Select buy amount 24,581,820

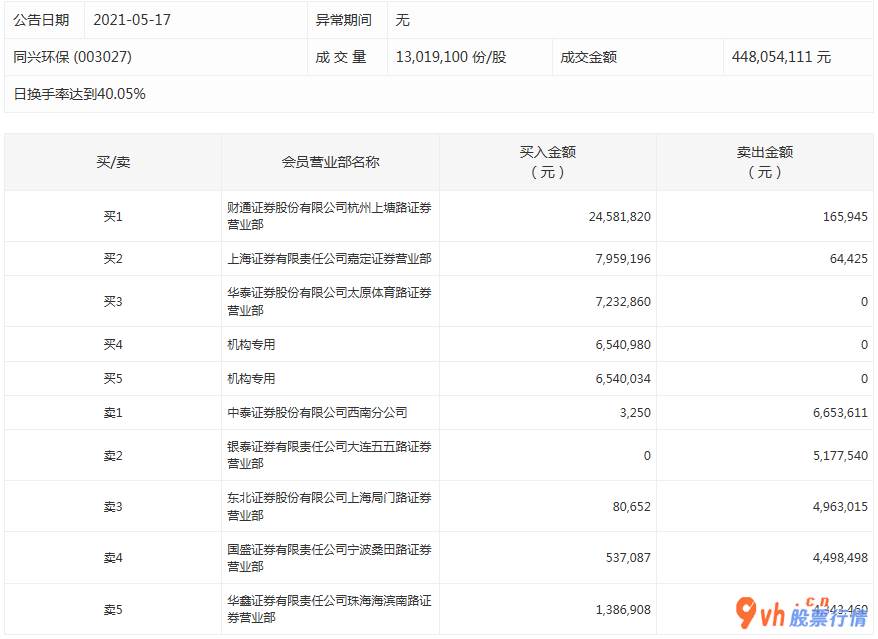tap(619, 216)
